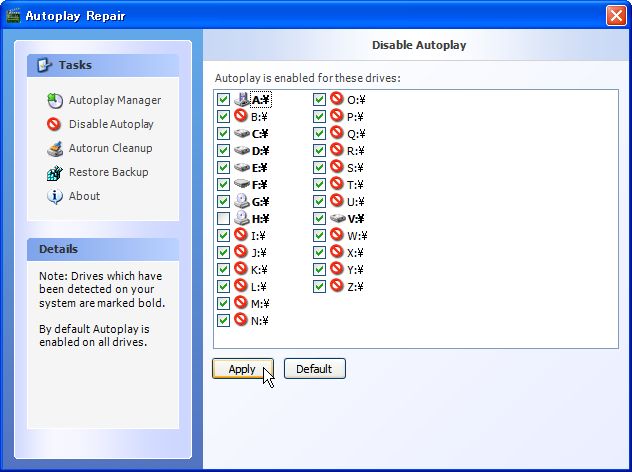Image resolution: width=632 pixels, height=472 pixels.
Task: Toggle the Y:¥ drive checkbox
Action: click(319, 269)
